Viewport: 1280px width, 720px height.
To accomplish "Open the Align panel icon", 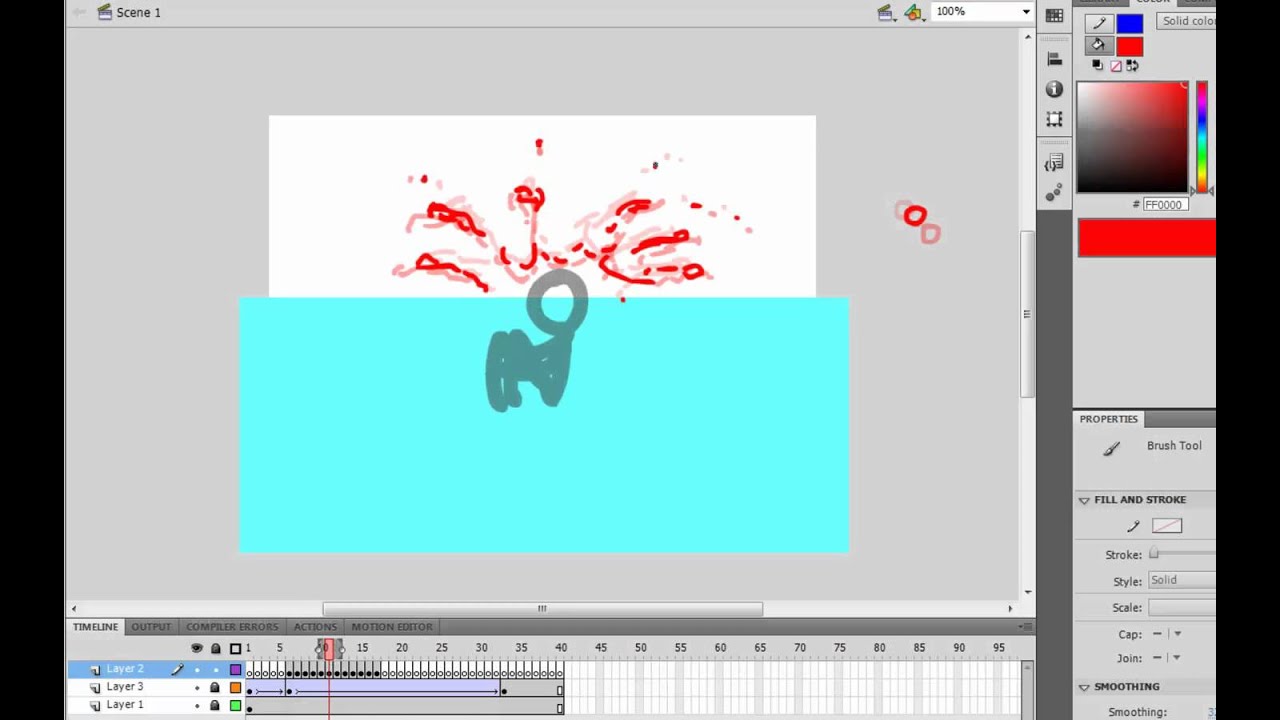I will [1054, 59].
